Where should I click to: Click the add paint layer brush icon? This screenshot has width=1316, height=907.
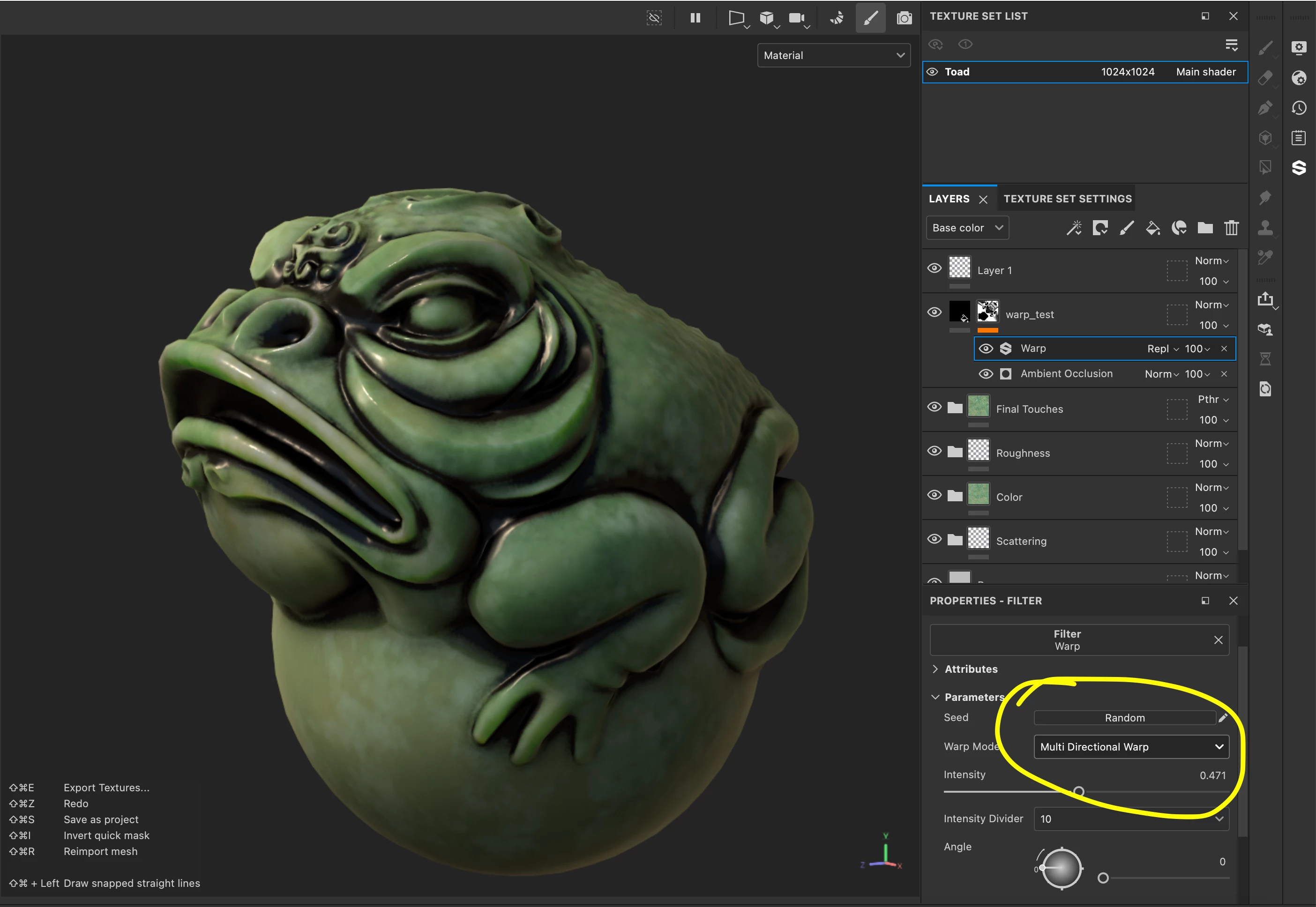click(1126, 228)
